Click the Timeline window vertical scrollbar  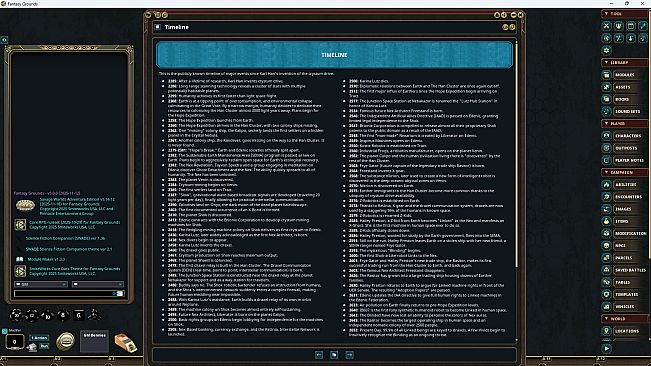click(516, 154)
